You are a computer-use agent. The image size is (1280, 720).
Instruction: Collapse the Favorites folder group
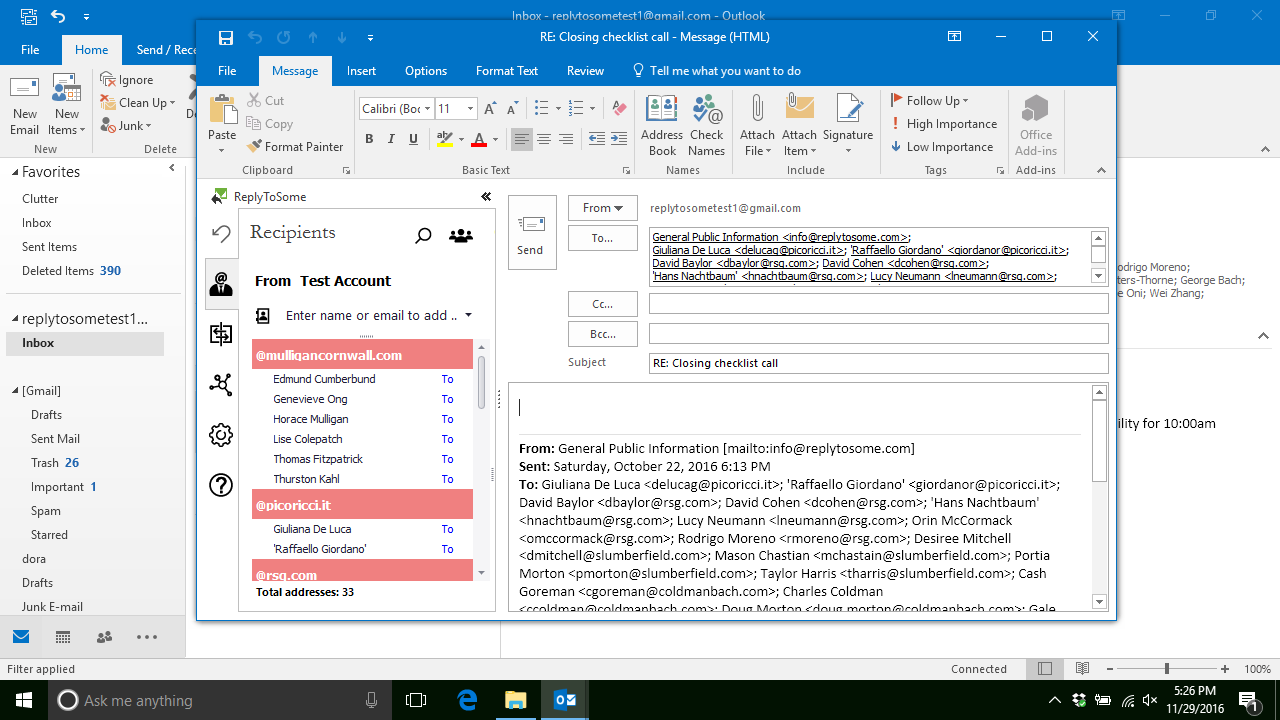pos(15,172)
